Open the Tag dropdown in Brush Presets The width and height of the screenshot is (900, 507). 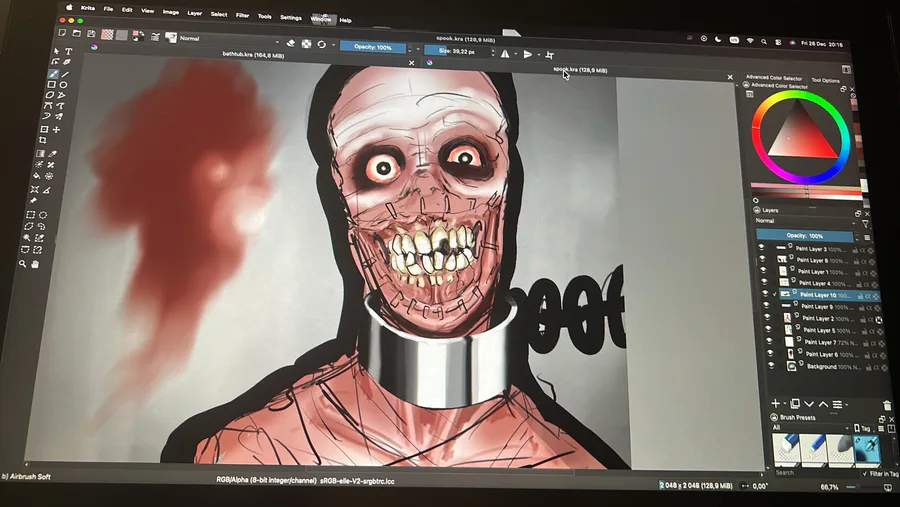862,428
